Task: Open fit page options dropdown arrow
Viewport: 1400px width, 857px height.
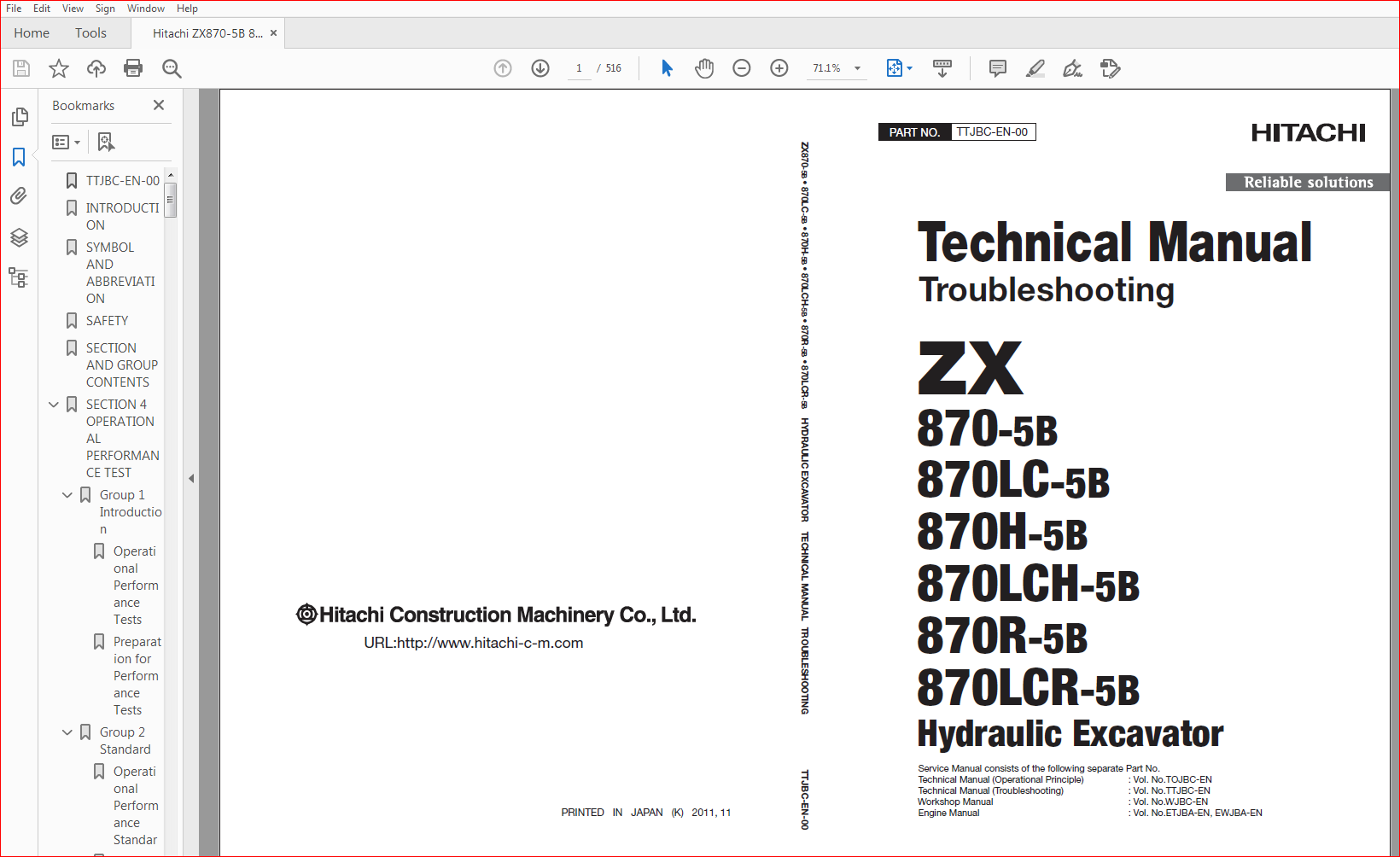Action: point(909,68)
